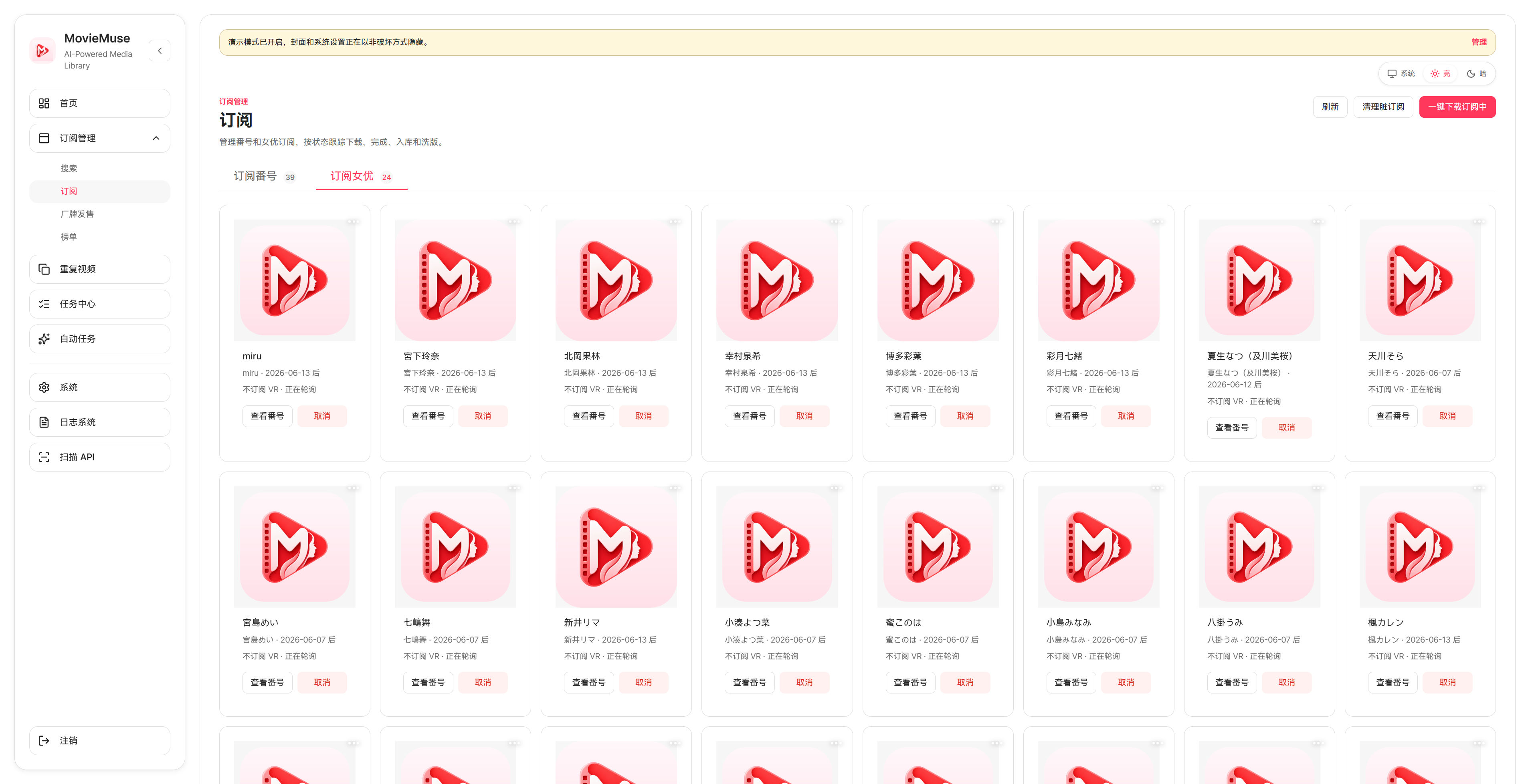Cancel the 北岡果林 subscription
This screenshot has height=784, width=1530.
644,416
